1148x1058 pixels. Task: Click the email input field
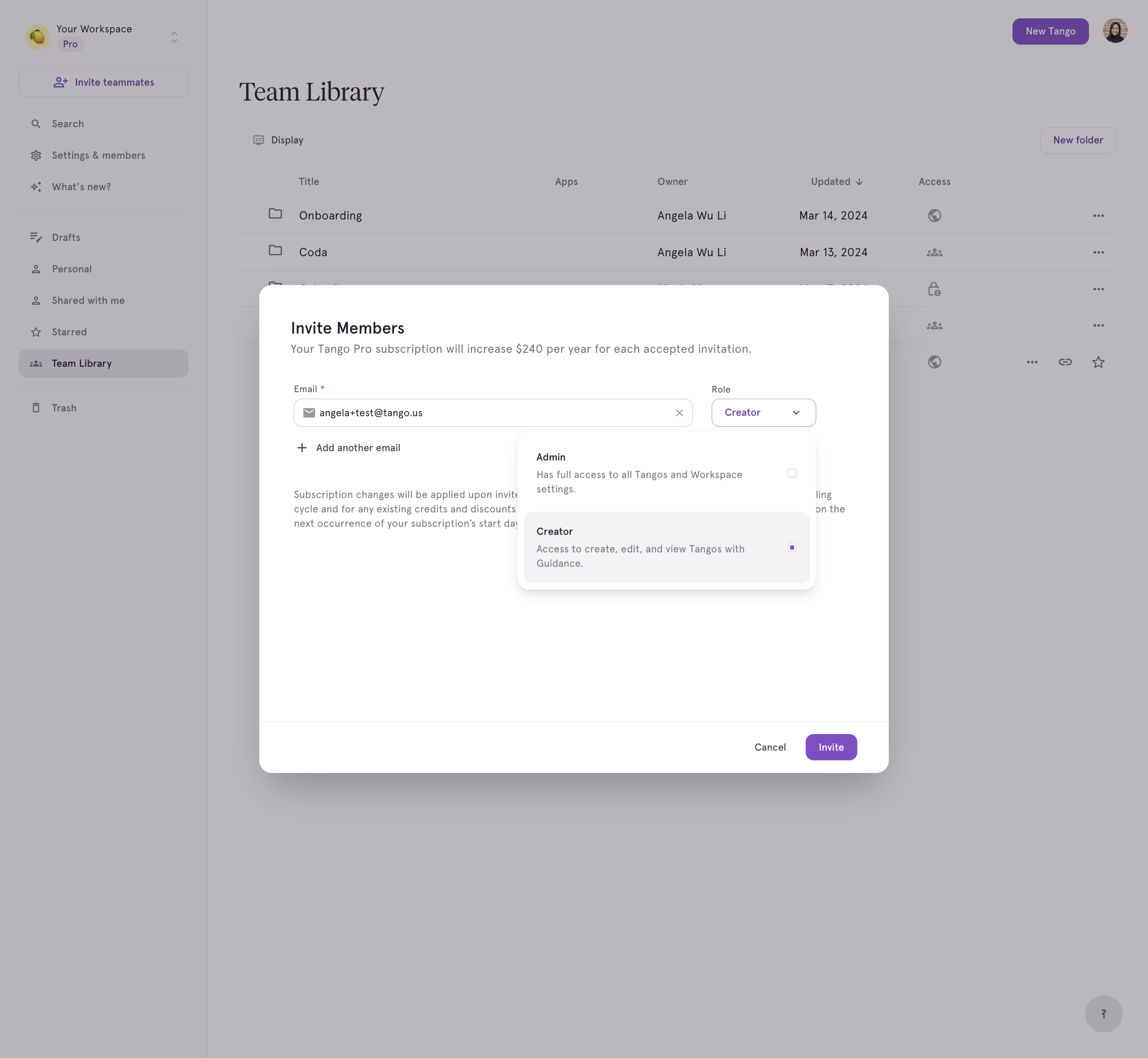tap(493, 413)
